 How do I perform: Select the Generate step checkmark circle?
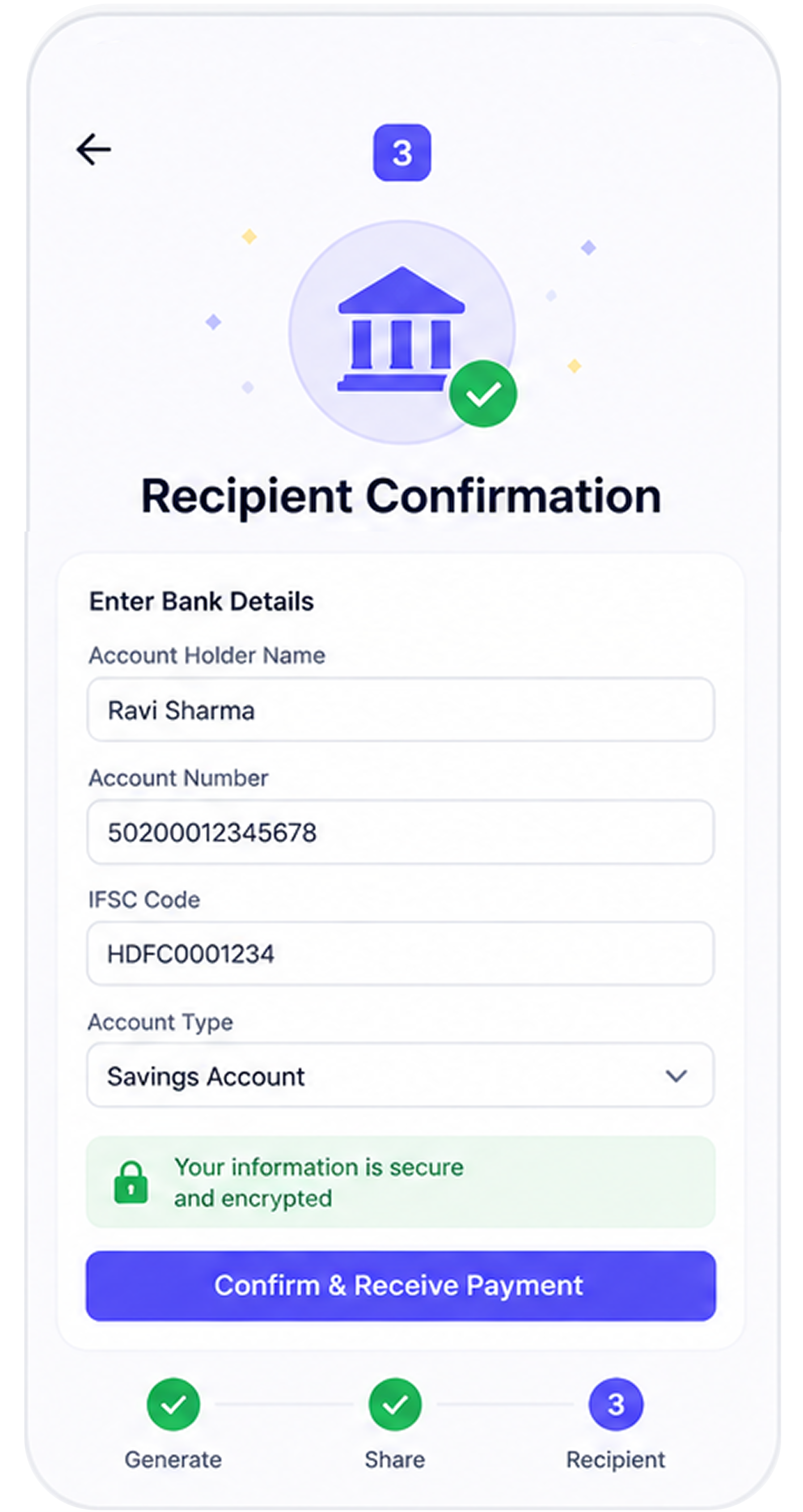173,1405
